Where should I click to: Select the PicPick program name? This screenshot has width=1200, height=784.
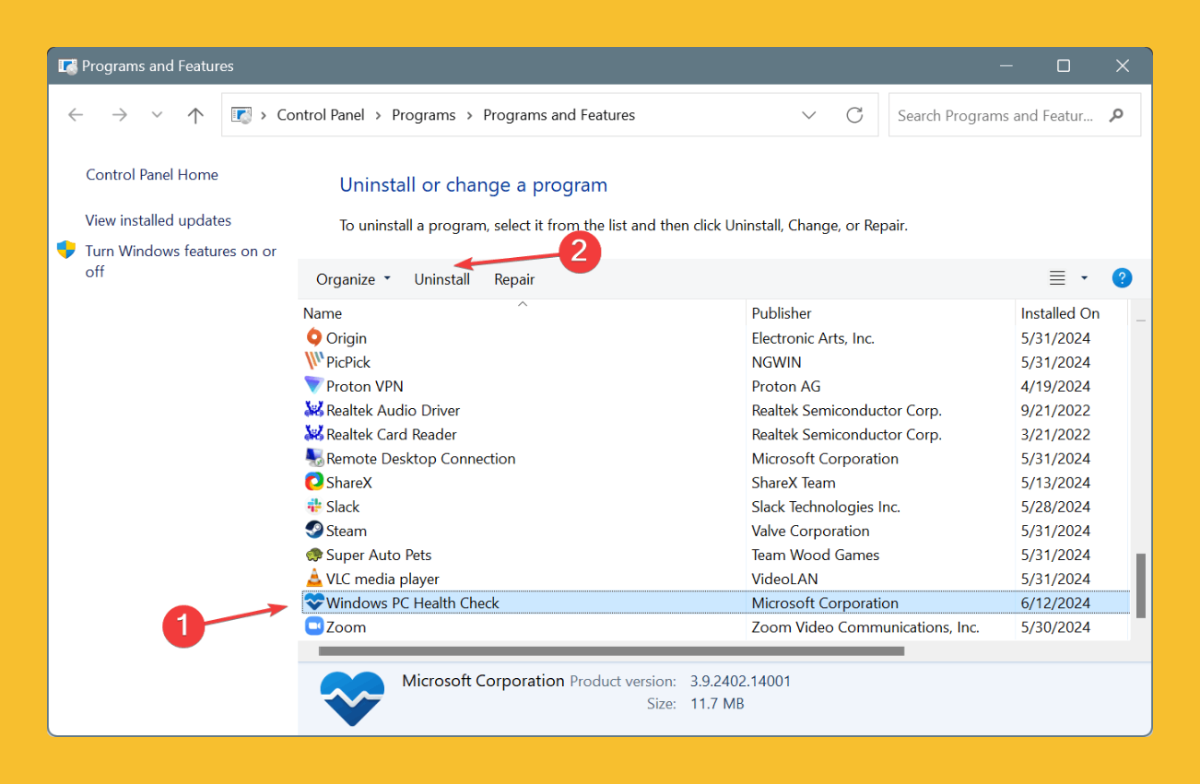coord(348,362)
